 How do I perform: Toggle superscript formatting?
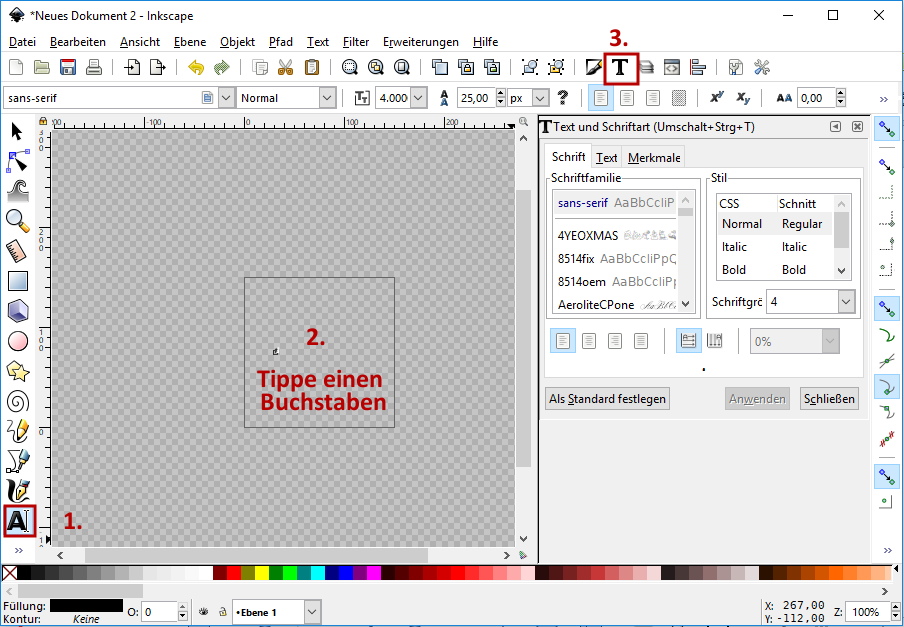click(x=716, y=98)
